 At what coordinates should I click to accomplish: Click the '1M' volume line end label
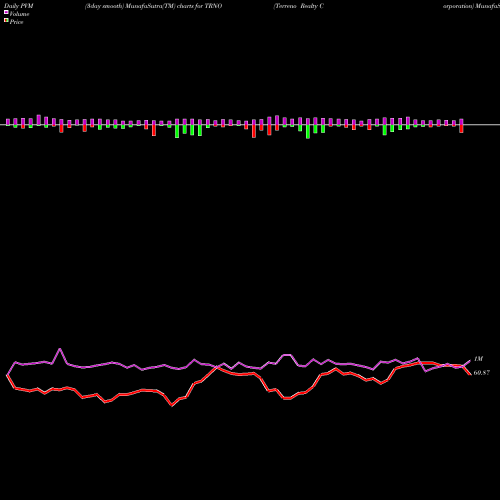pos(478,359)
